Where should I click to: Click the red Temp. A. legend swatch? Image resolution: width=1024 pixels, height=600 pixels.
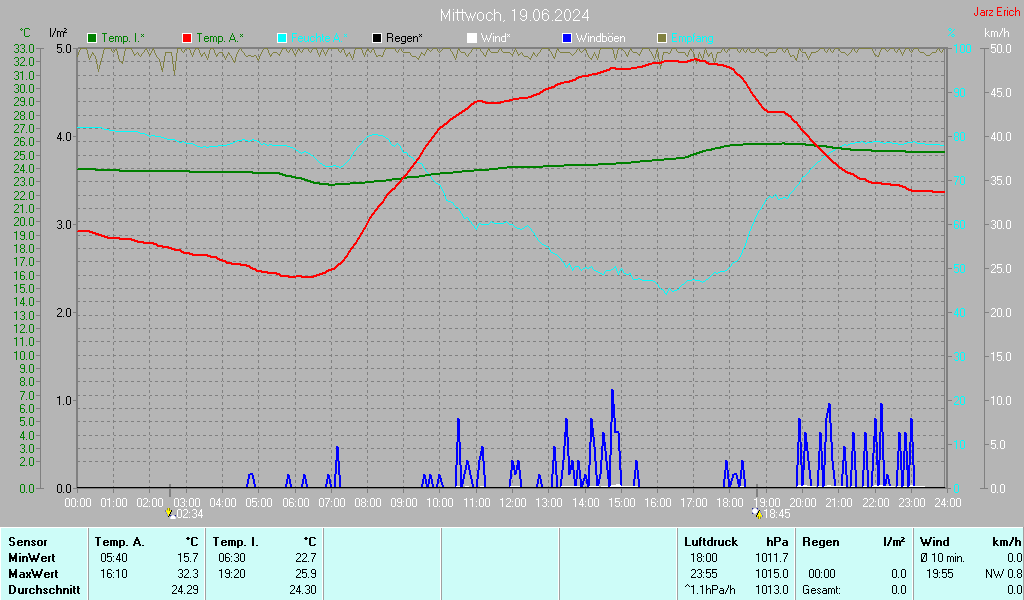click(187, 38)
